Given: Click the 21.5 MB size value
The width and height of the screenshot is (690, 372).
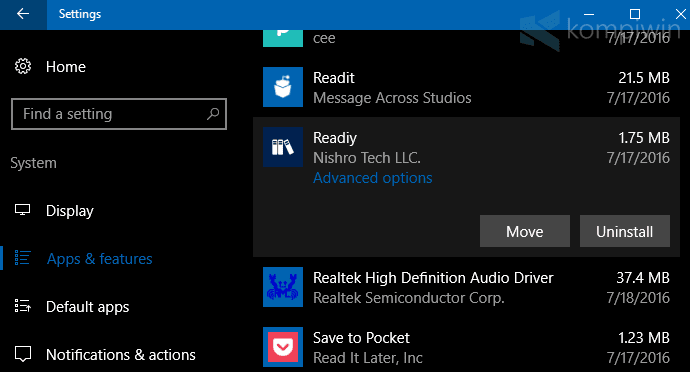Looking at the screenshot, I should point(644,78).
